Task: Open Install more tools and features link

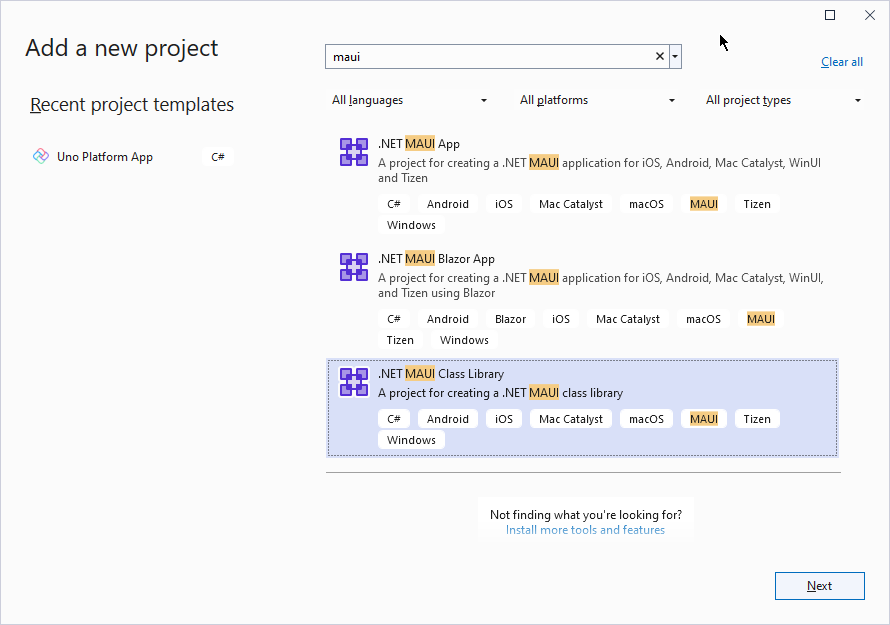Action: click(585, 530)
